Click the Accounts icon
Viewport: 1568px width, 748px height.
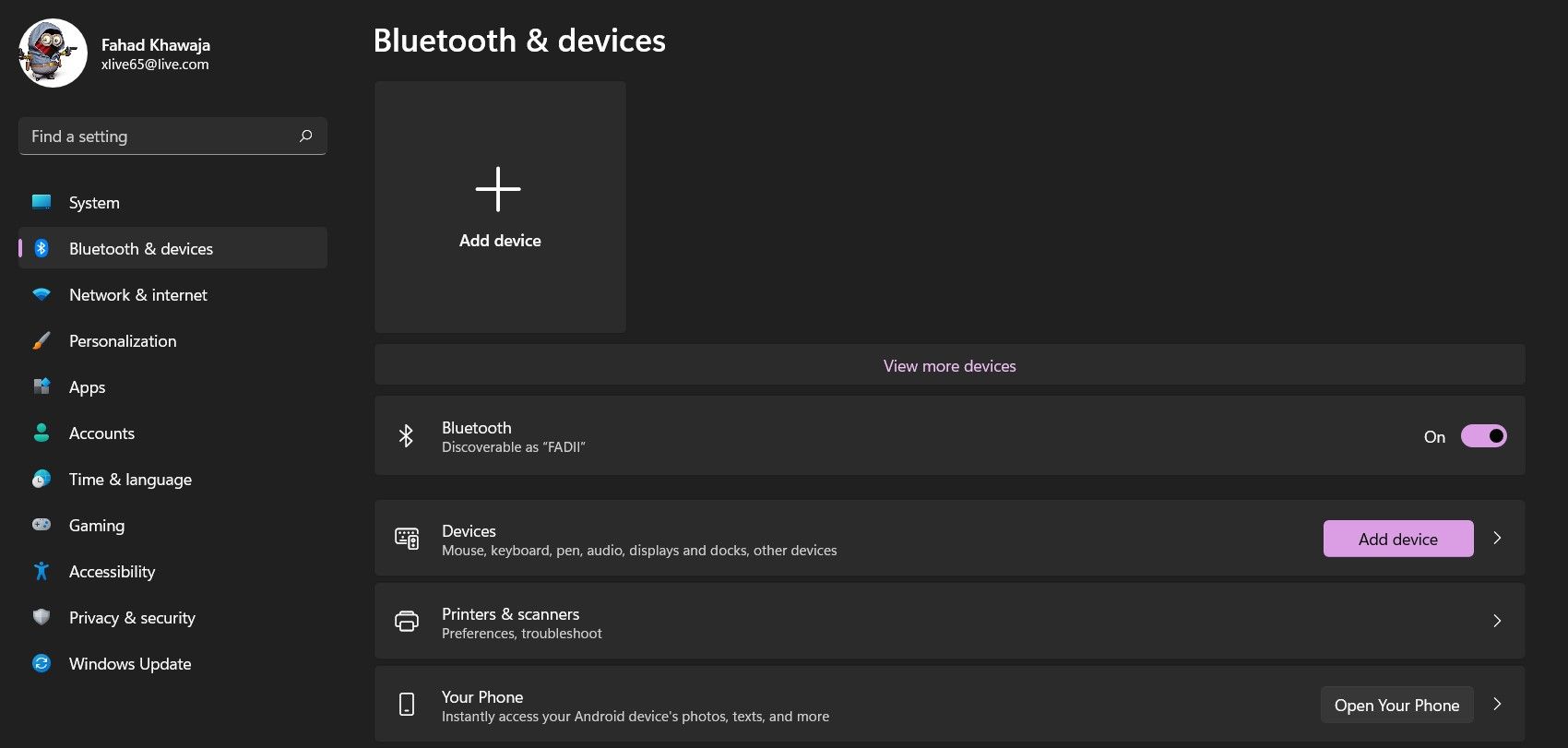42,433
